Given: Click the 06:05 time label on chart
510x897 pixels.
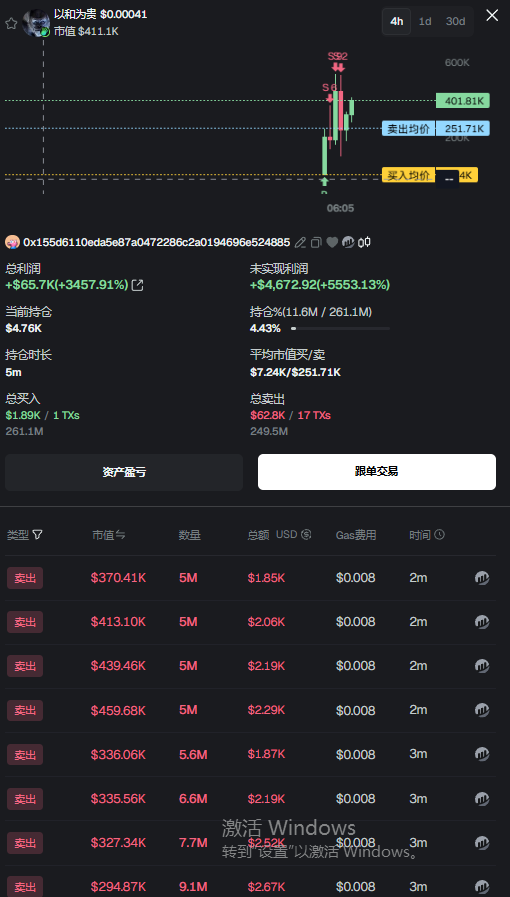Looking at the screenshot, I should [340, 208].
